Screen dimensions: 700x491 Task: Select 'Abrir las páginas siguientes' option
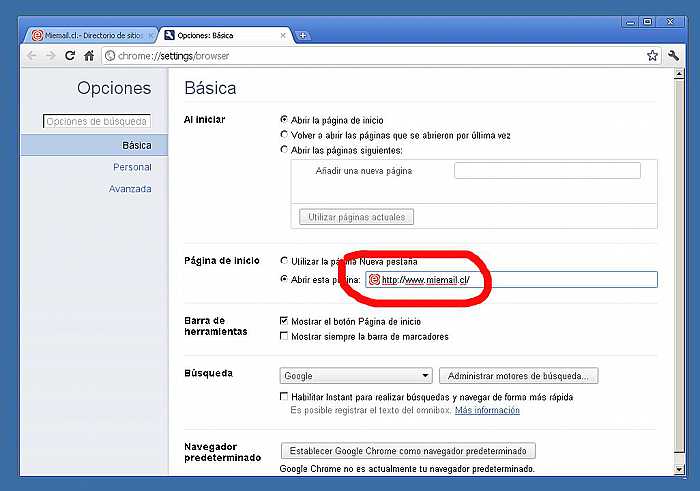click(283, 150)
